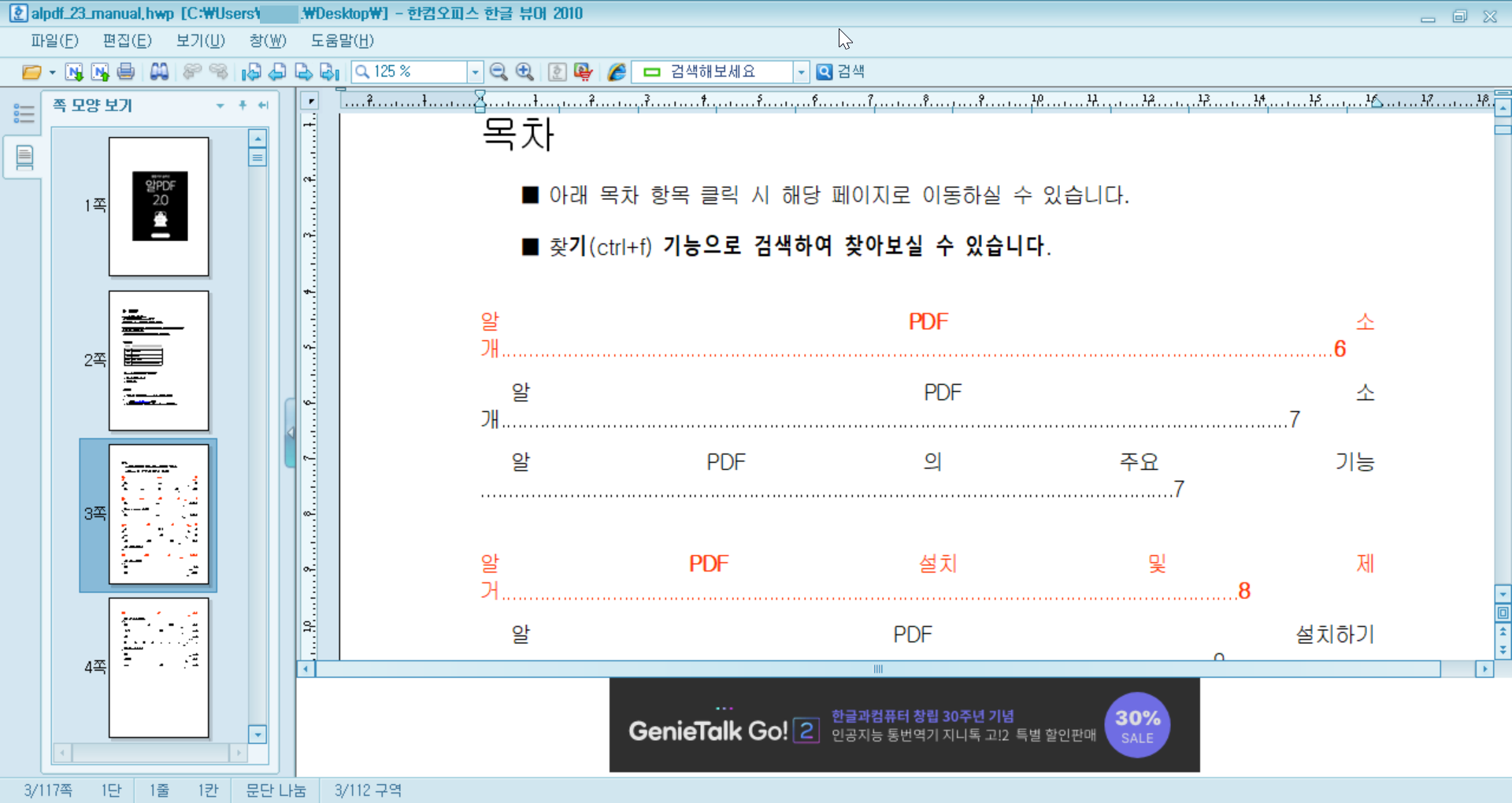Switch sidebar to outline list view
The image size is (1512, 803).
coord(24,114)
